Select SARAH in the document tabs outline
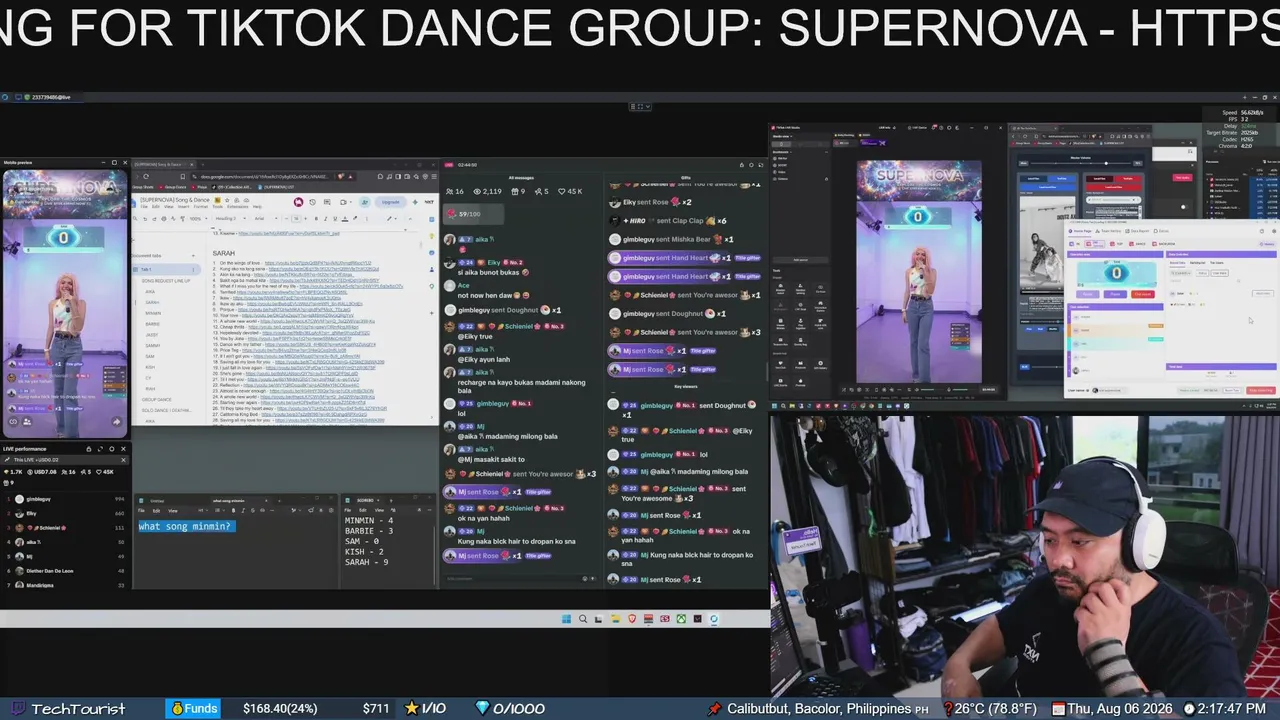1280x720 pixels. coord(152,302)
